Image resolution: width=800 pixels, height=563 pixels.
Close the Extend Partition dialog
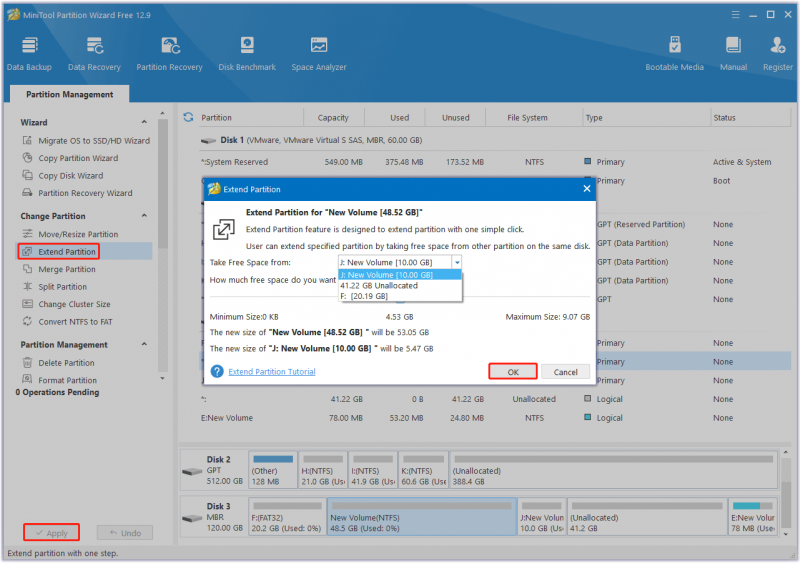click(x=587, y=189)
